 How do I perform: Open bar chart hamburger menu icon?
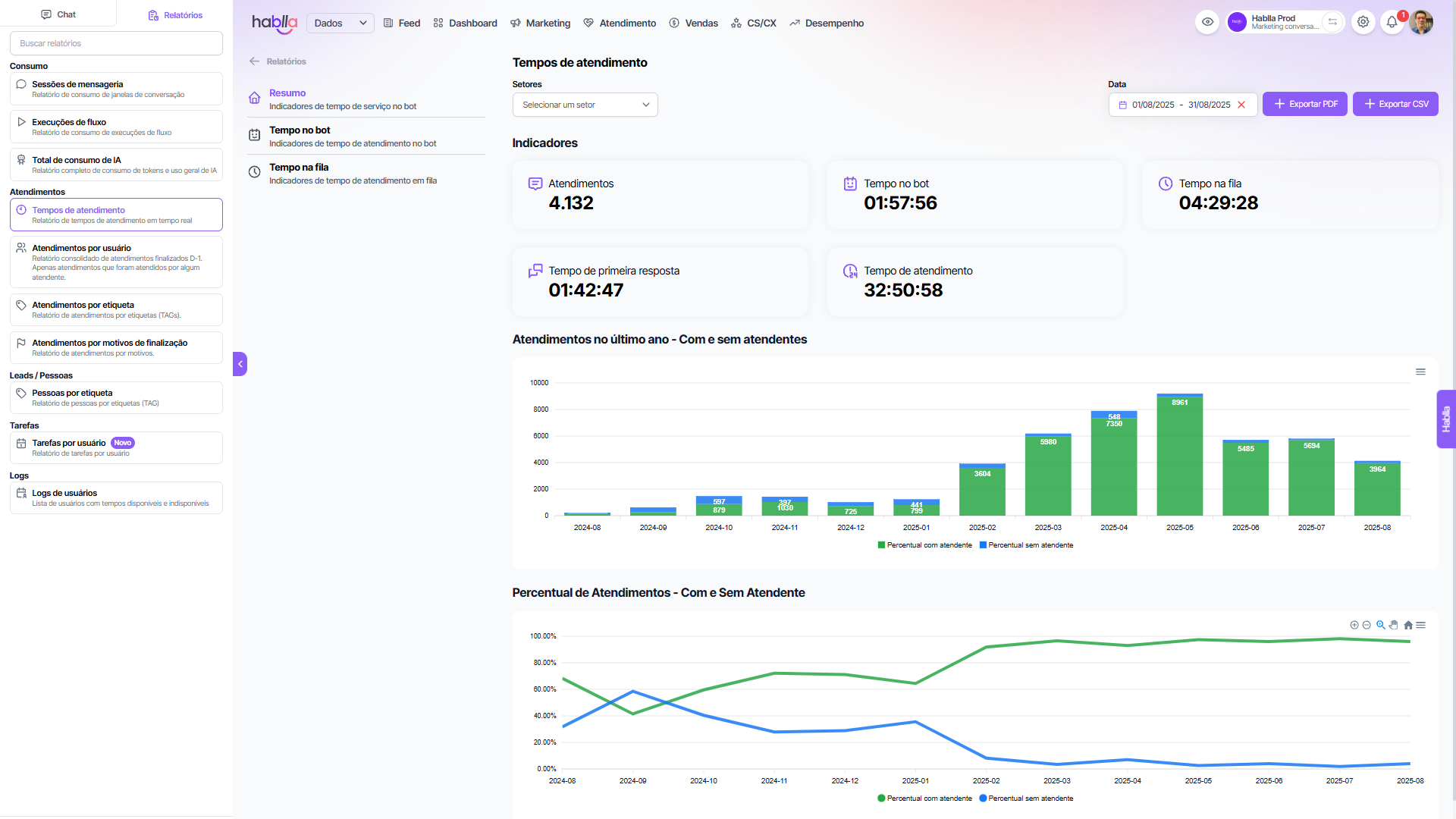[x=1420, y=372]
